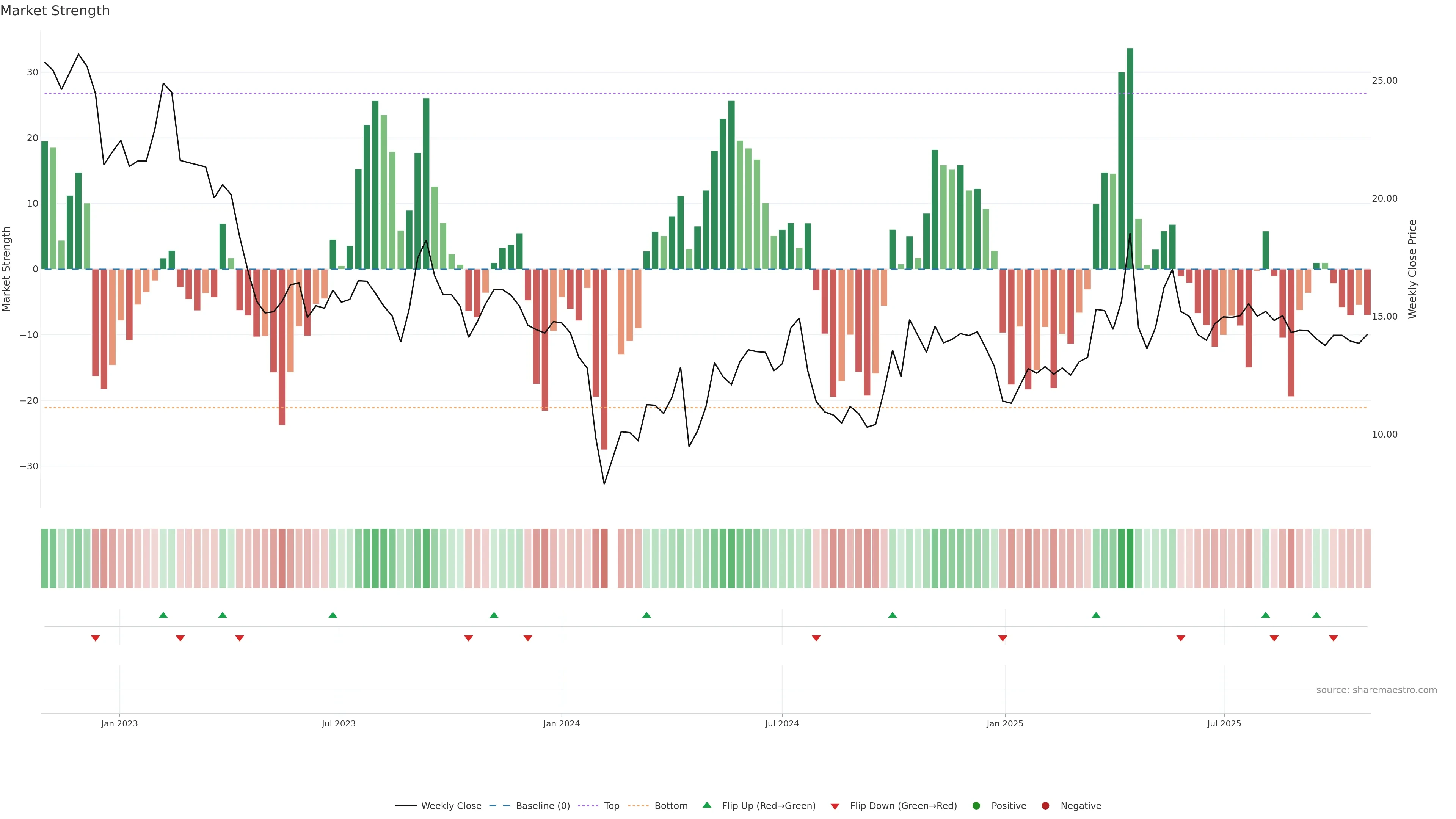Click first green flip-up triangle after Jan 2023
This screenshot has height=819, width=1456.
point(163,615)
